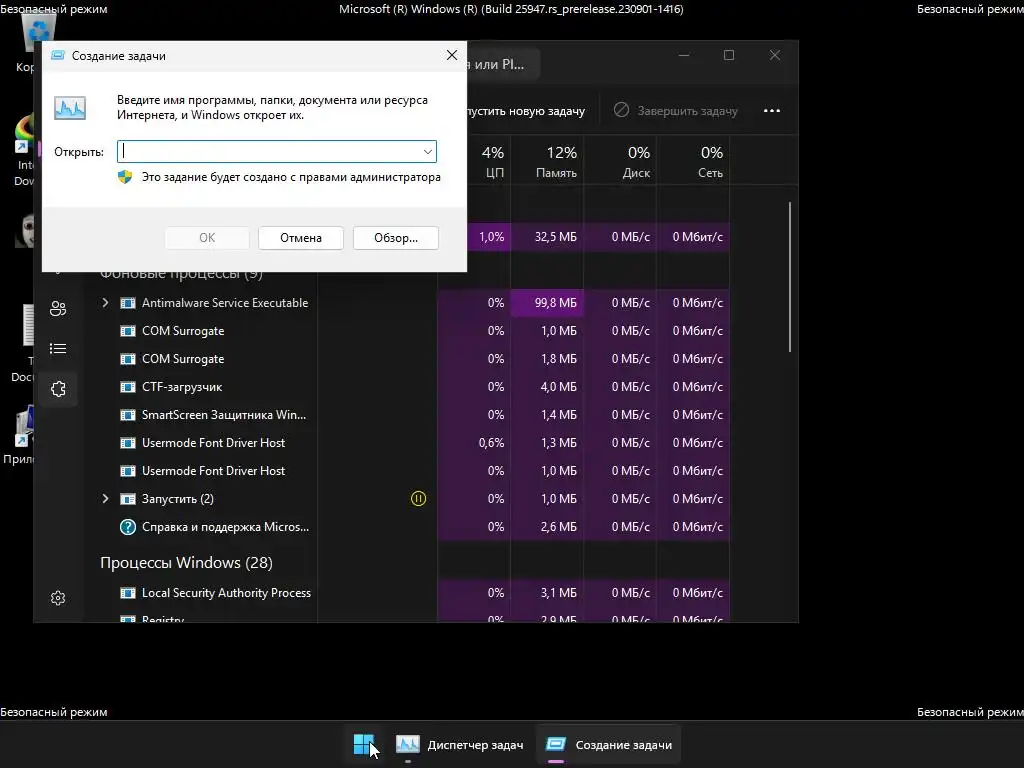Click the Запустить (2) process icon
1024x768 pixels.
[x=128, y=499]
